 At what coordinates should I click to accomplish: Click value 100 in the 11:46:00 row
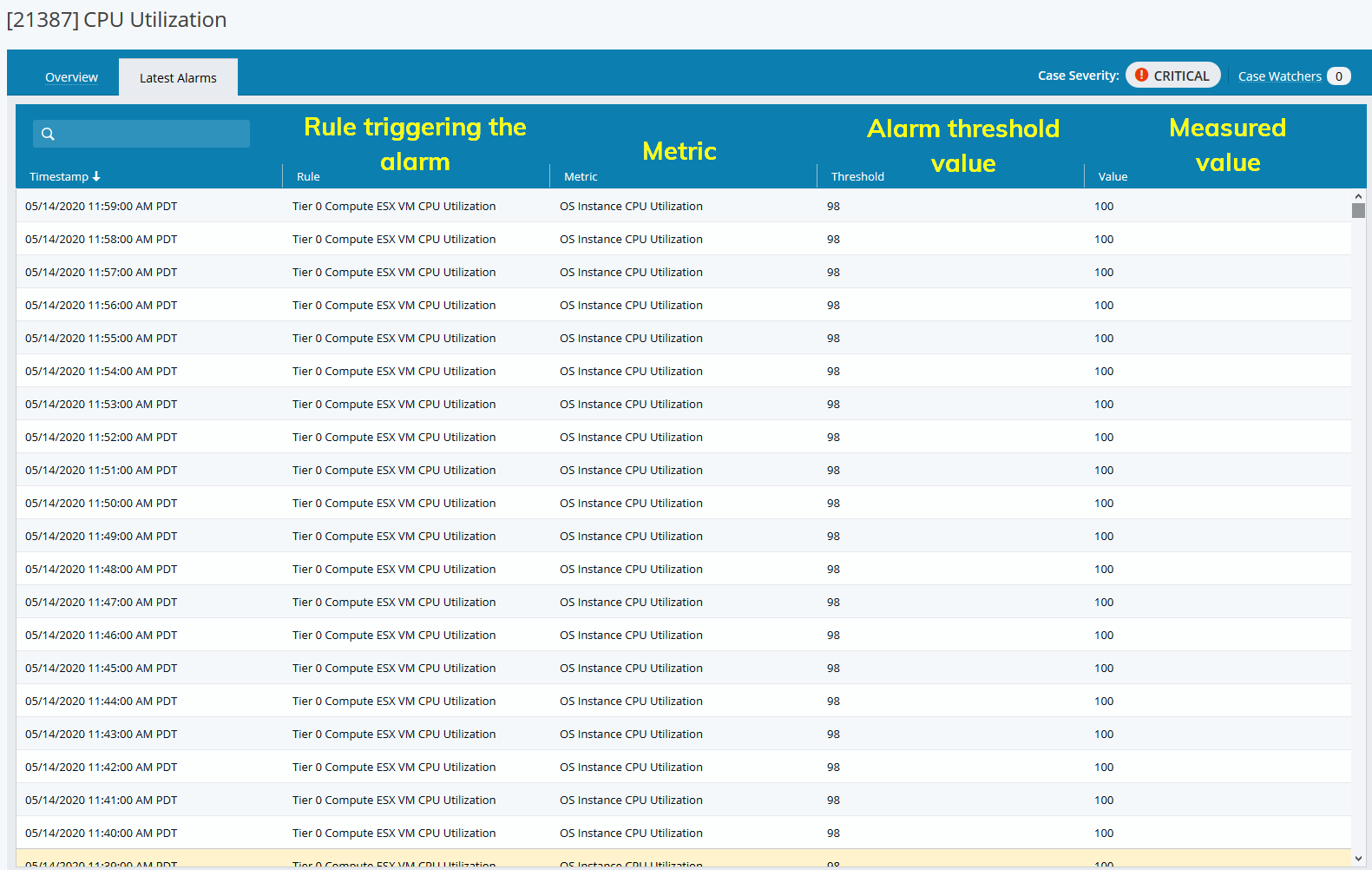(1104, 636)
